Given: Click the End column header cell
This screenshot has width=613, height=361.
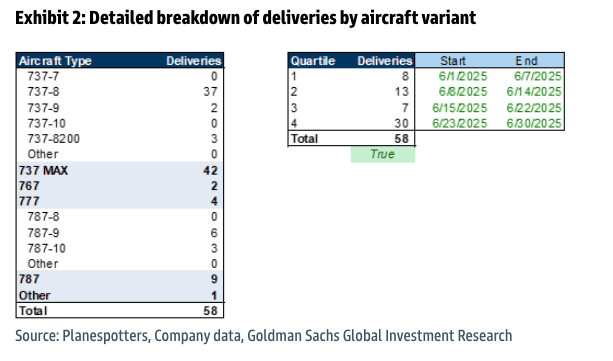Looking at the screenshot, I should tap(527, 61).
